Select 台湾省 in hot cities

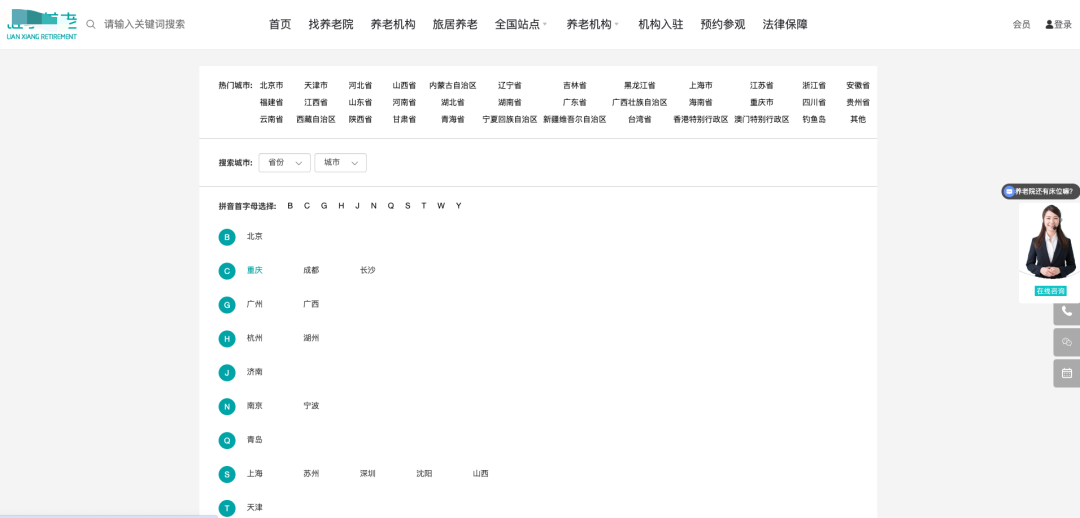pos(640,119)
